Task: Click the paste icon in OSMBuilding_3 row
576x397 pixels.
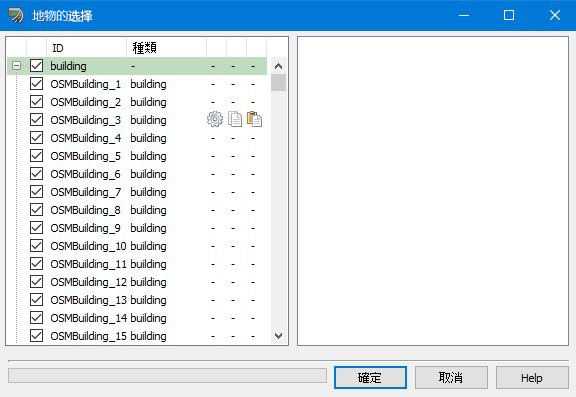Action: coord(254,119)
